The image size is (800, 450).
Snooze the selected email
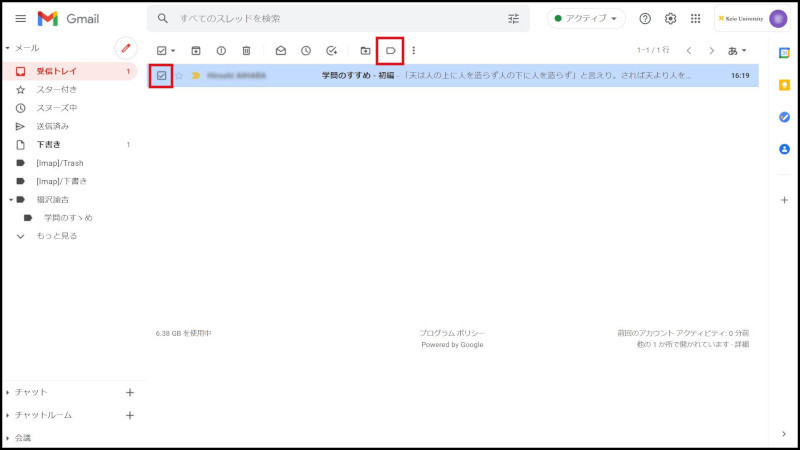tap(306, 50)
